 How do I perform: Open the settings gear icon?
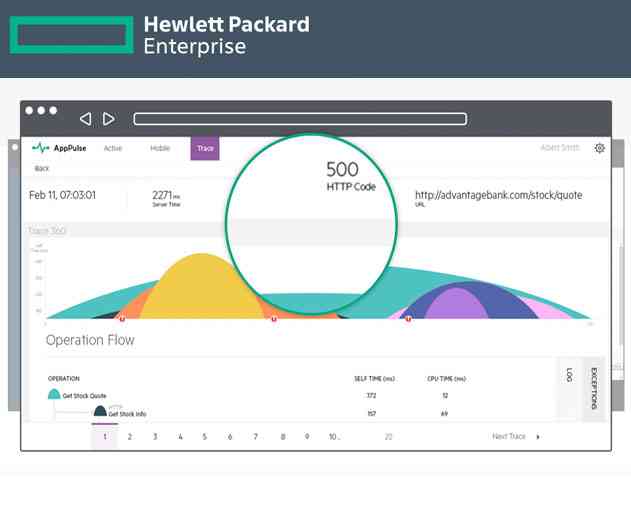[x=600, y=148]
